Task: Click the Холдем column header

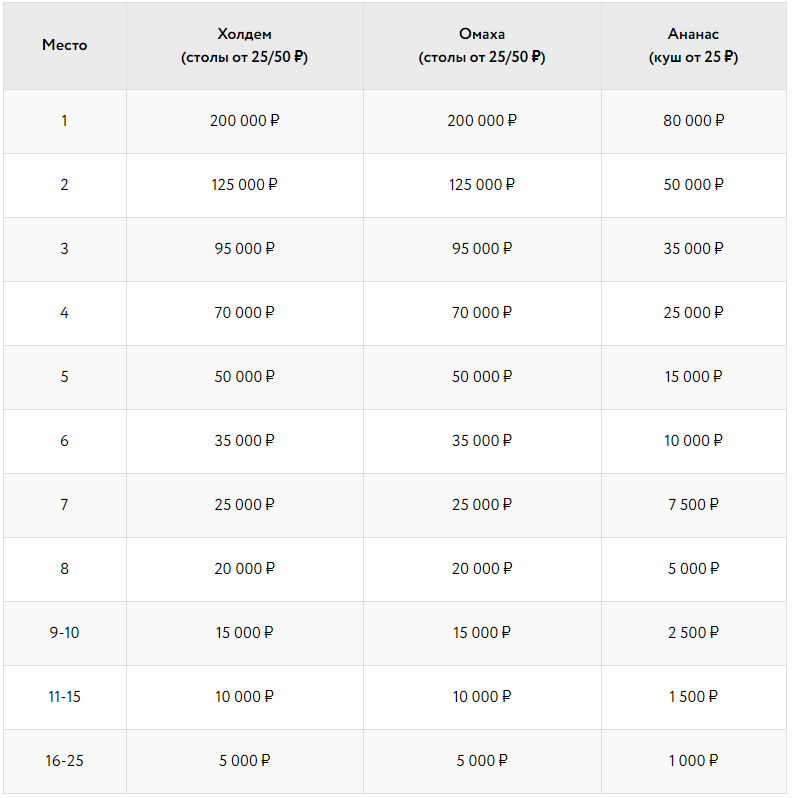Action: pos(244,46)
